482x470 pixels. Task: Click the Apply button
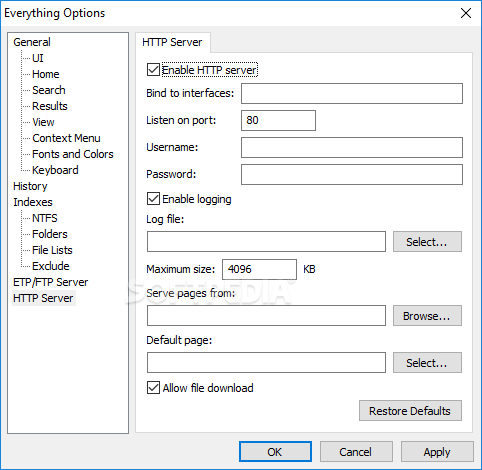click(437, 452)
